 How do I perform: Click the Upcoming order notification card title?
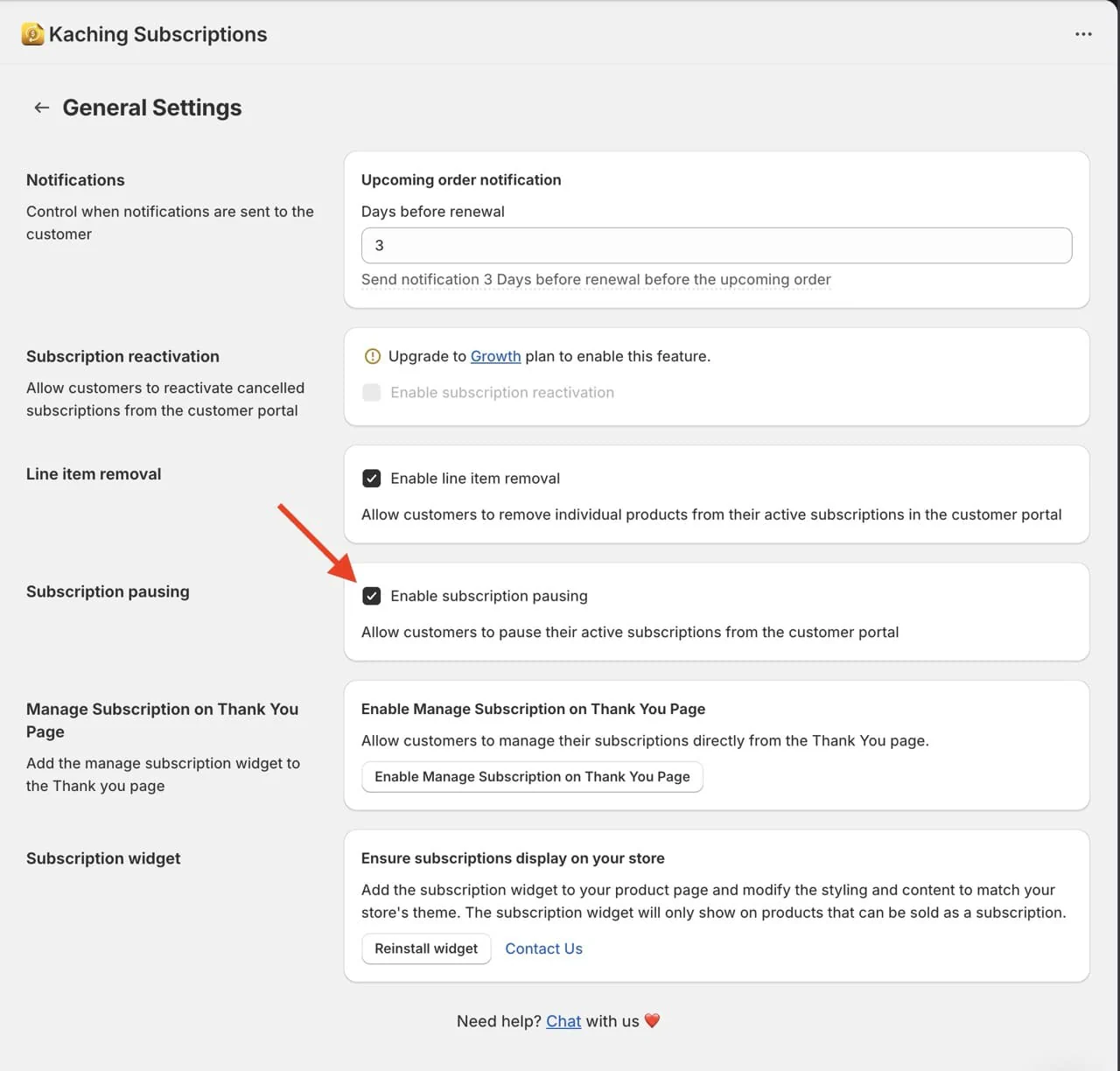[x=461, y=179]
